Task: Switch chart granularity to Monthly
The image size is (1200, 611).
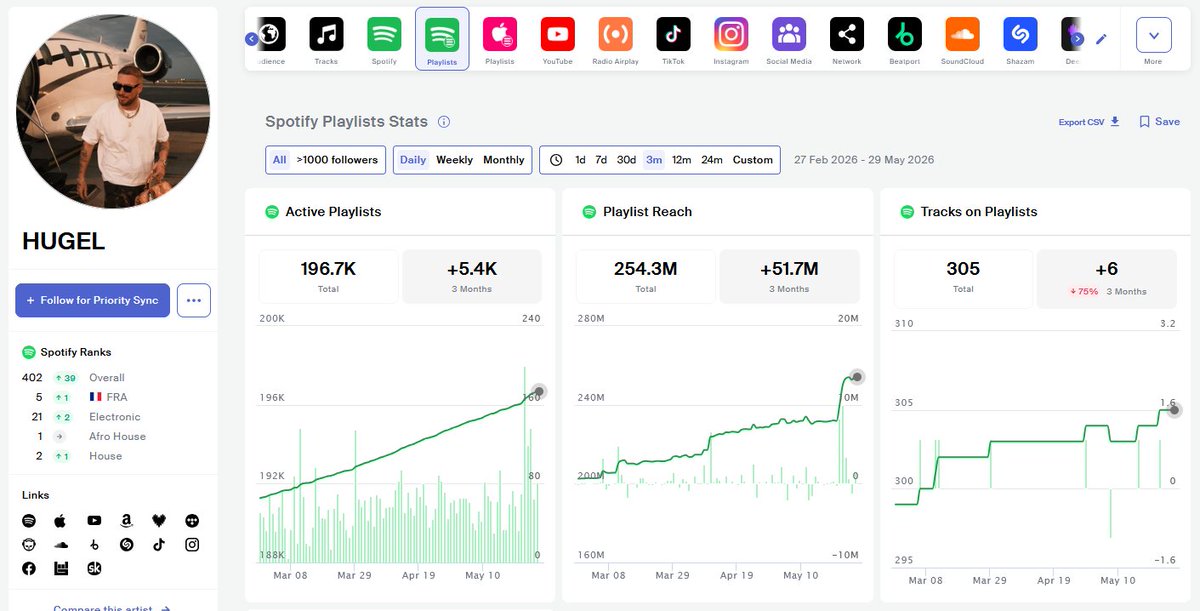Action: click(504, 160)
